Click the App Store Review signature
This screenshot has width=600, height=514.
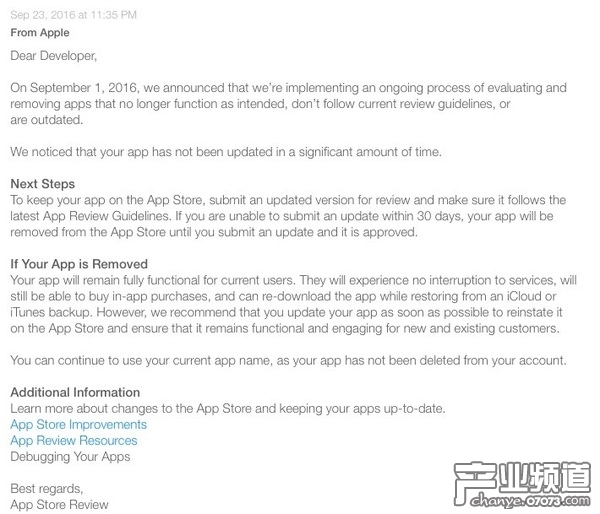59,504
